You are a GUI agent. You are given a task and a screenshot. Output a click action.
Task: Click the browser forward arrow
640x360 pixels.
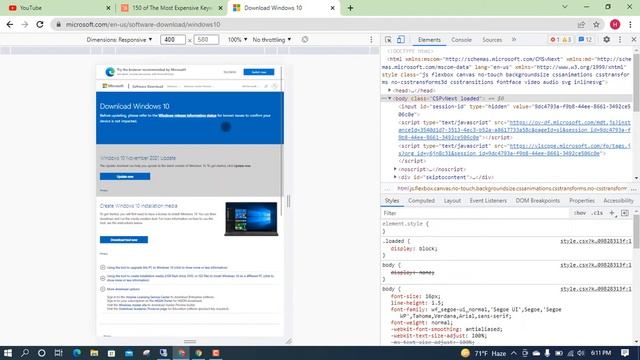click(x=24, y=24)
